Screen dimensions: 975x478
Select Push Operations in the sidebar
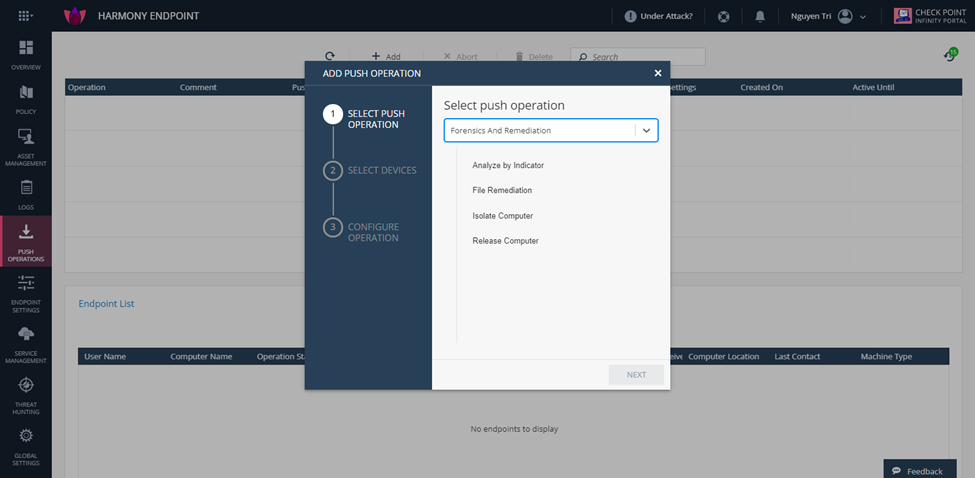tap(25, 242)
